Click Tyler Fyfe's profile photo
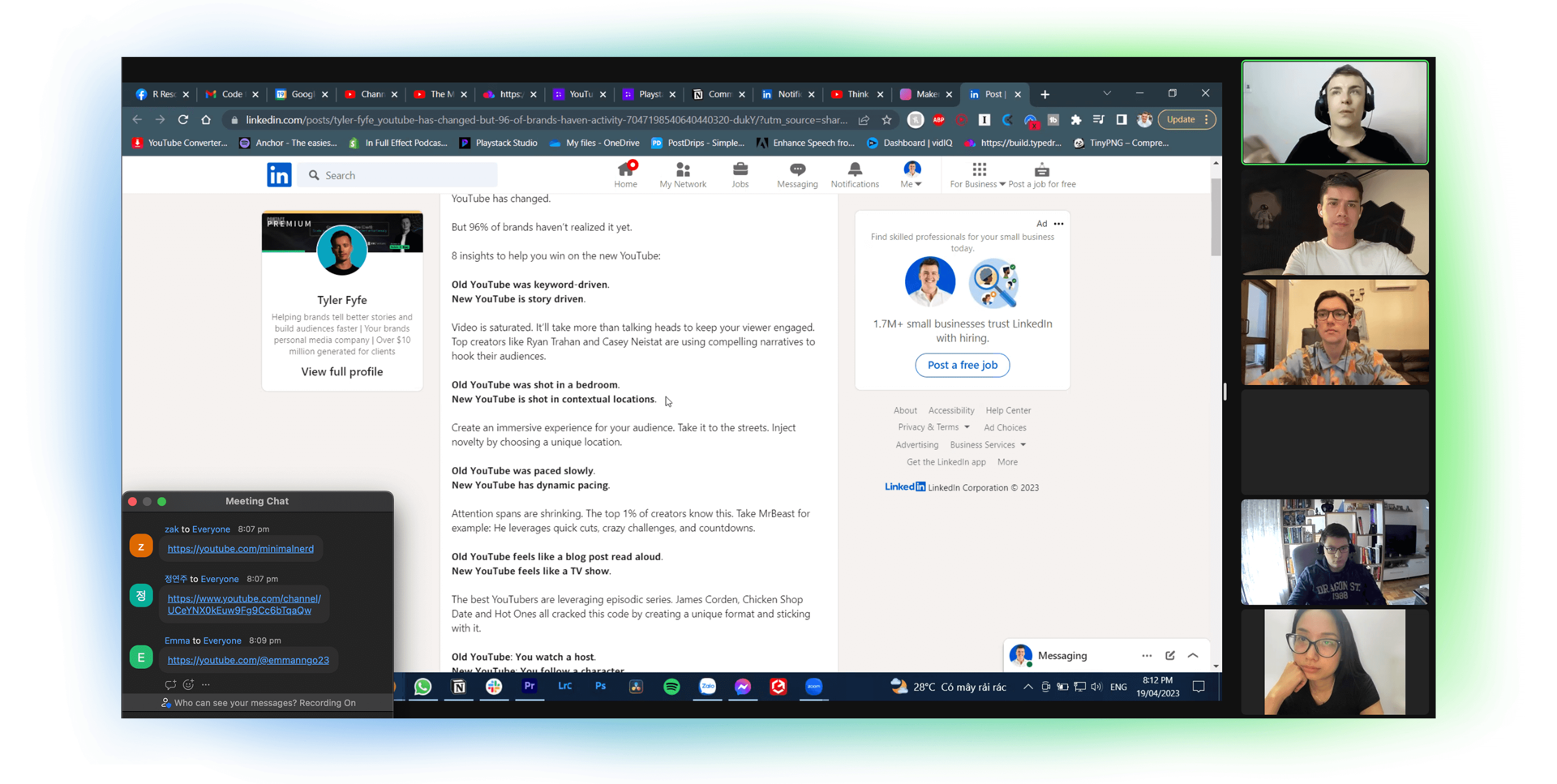 tap(341, 251)
